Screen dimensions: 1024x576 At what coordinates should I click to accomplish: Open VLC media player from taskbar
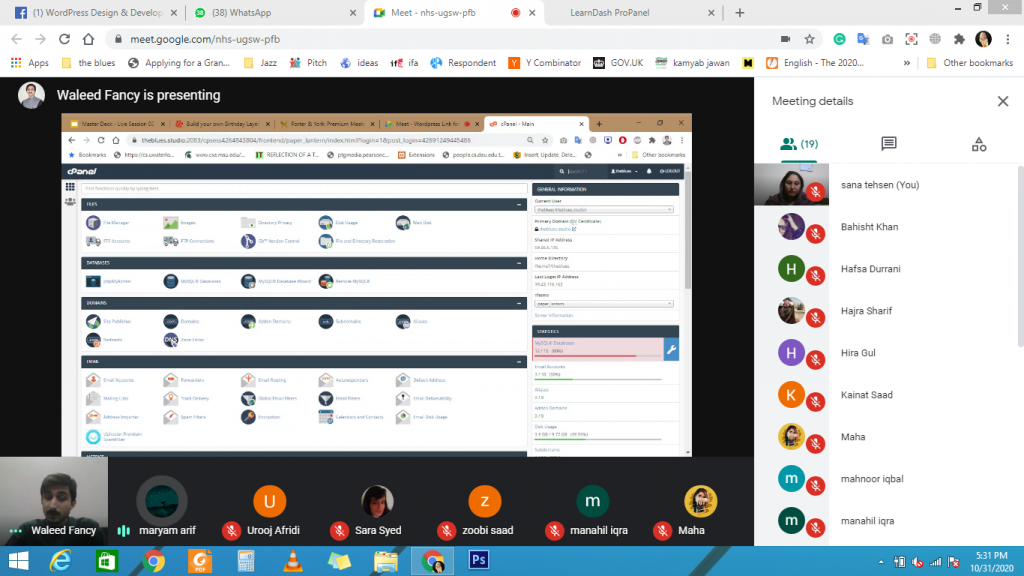pyautogui.click(x=293, y=561)
